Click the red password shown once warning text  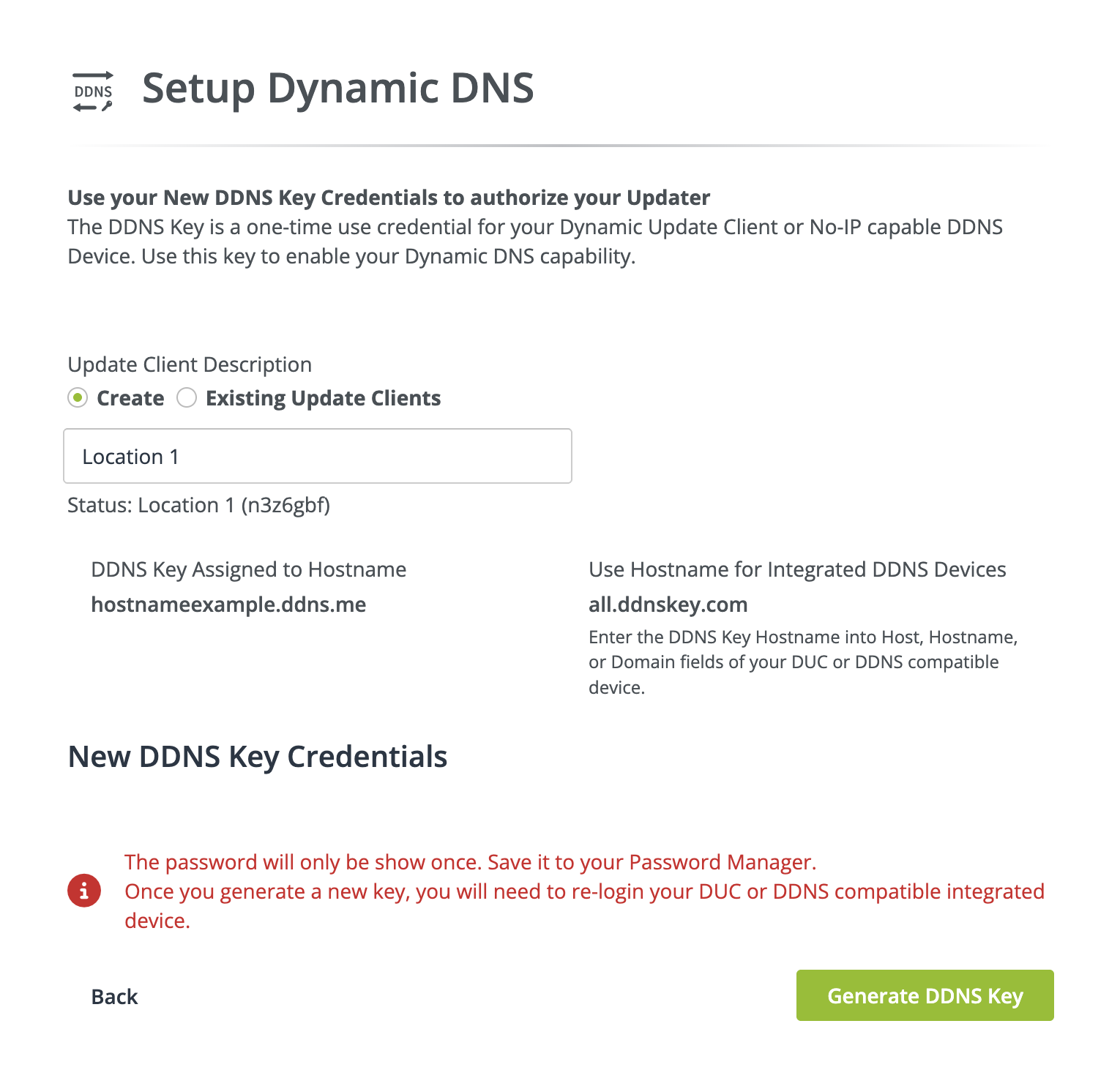point(470,862)
